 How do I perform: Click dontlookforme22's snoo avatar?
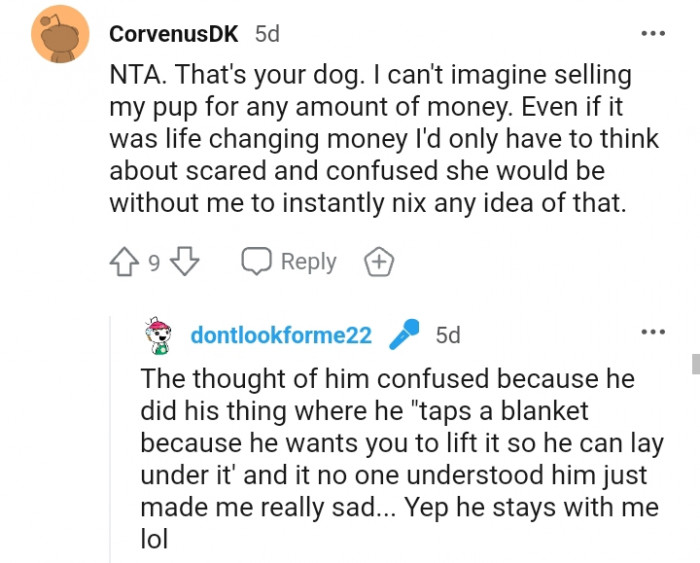[x=157, y=335]
